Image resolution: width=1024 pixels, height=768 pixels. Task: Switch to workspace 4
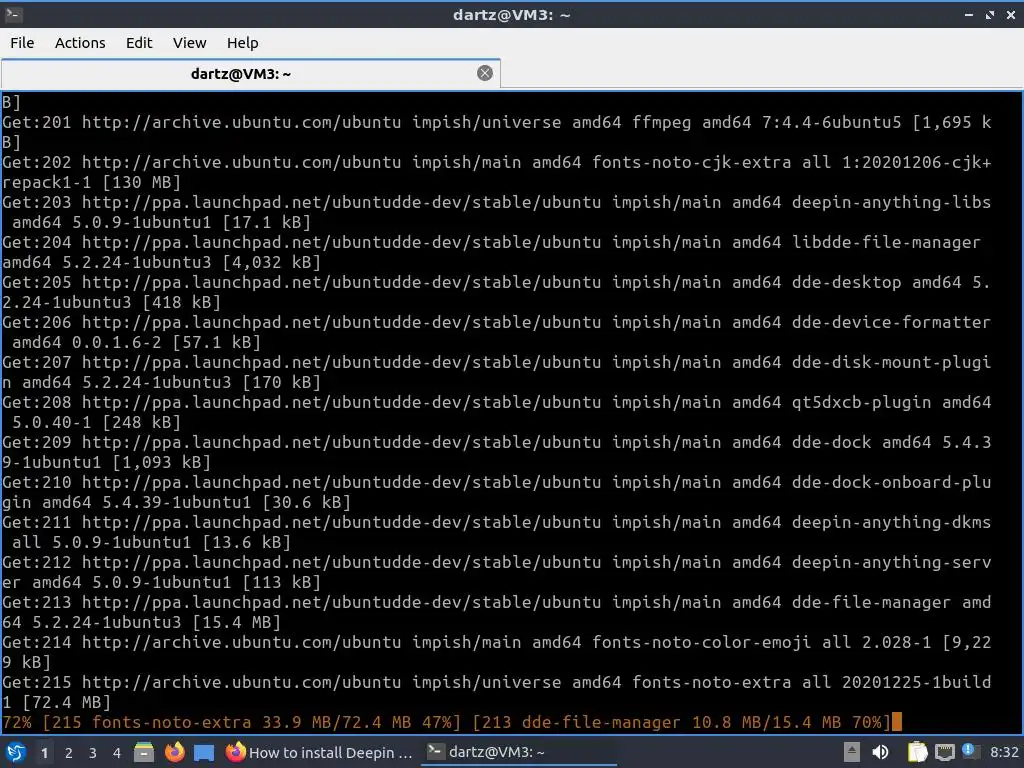(117, 753)
